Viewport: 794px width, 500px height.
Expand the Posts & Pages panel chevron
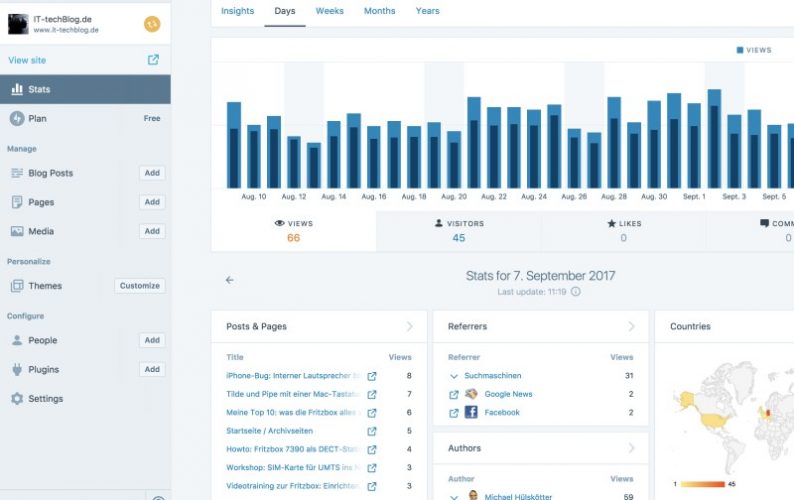click(410, 327)
